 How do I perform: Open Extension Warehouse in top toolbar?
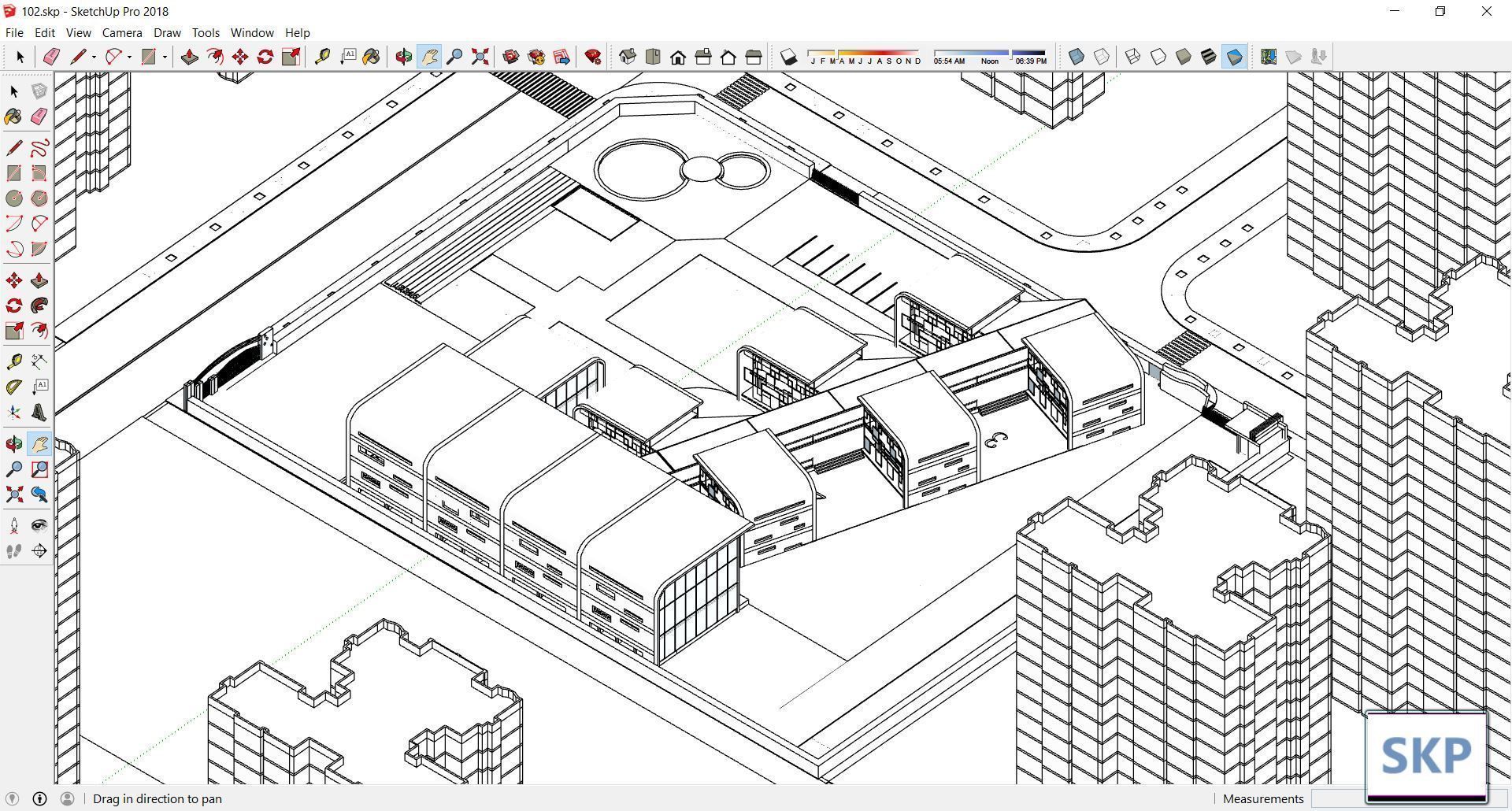click(x=536, y=57)
